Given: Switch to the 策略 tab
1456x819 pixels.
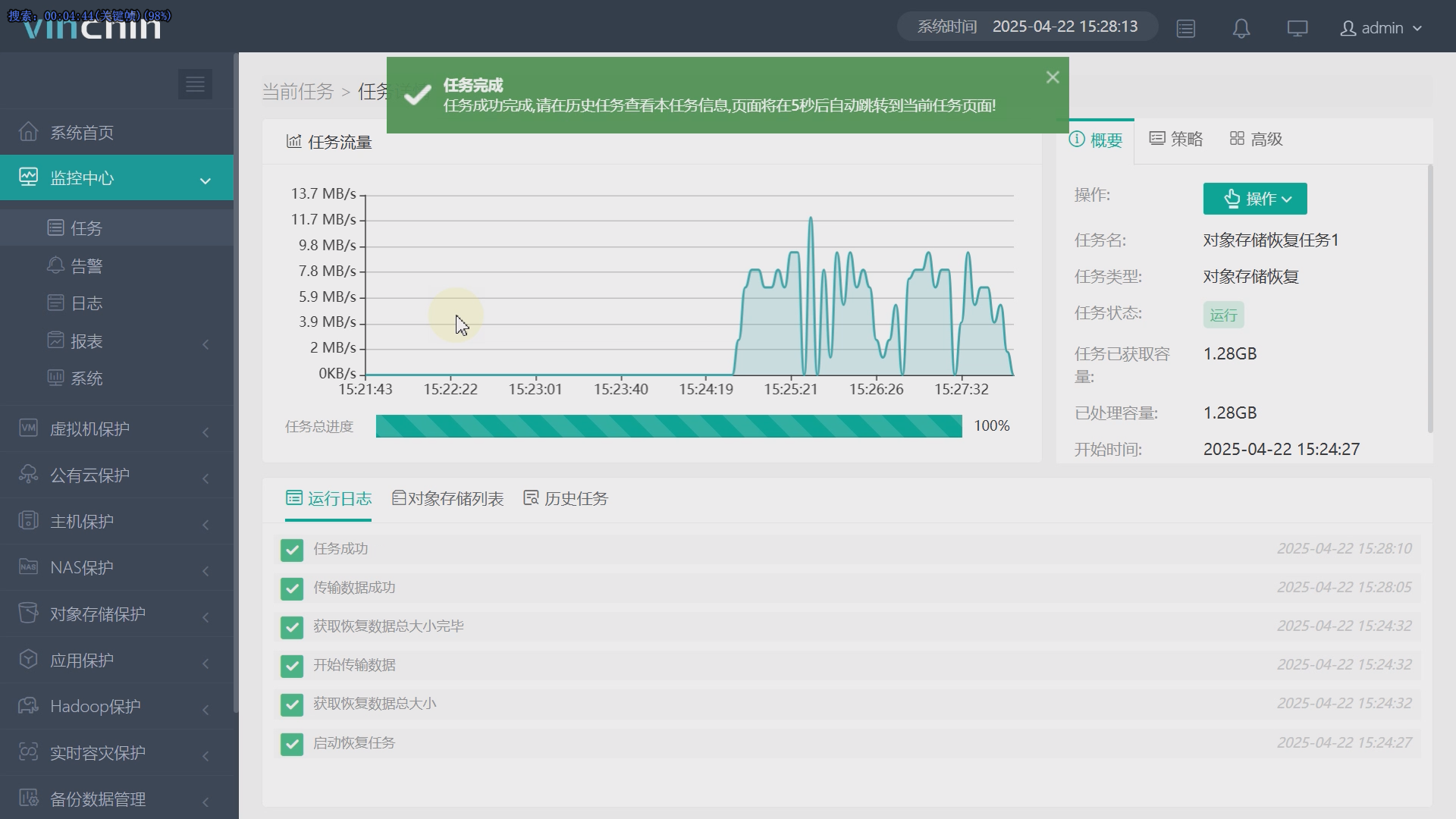Looking at the screenshot, I should (1176, 140).
